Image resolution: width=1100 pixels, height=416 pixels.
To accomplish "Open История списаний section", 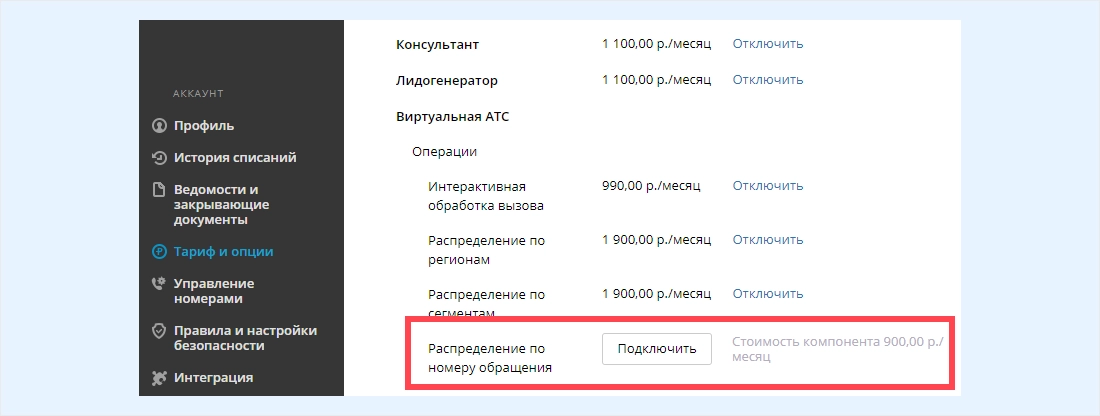I will coord(235,158).
